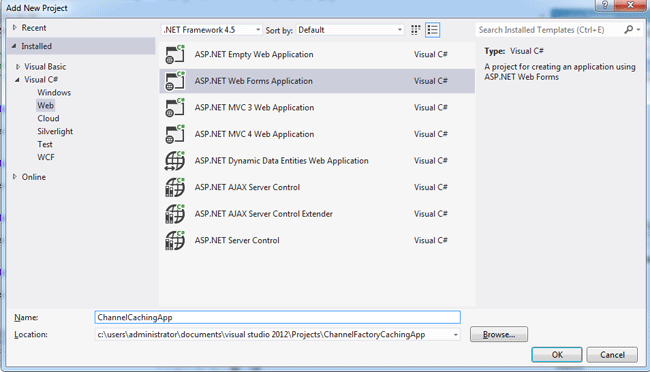Open the .NET Framework 4.5 dropdown
The width and height of the screenshot is (650, 372).
(211, 30)
